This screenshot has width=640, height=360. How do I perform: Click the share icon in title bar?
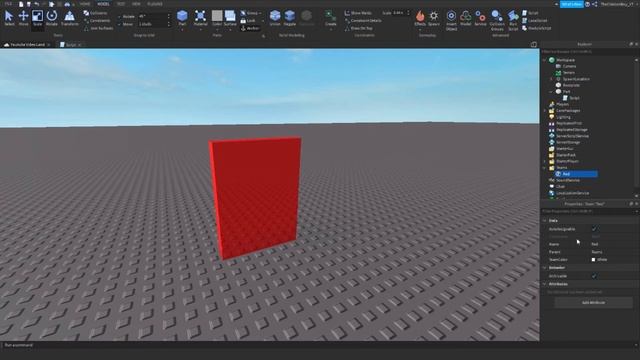click(594, 4)
